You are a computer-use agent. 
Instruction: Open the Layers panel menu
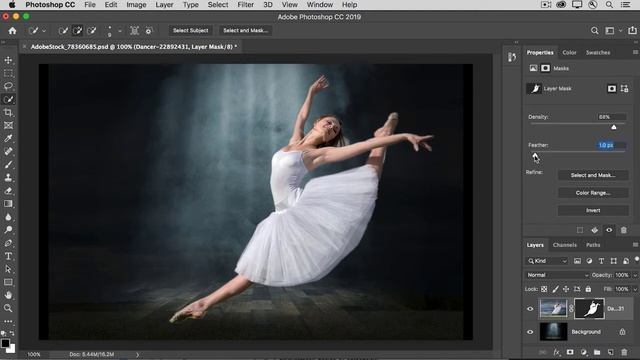point(636,245)
